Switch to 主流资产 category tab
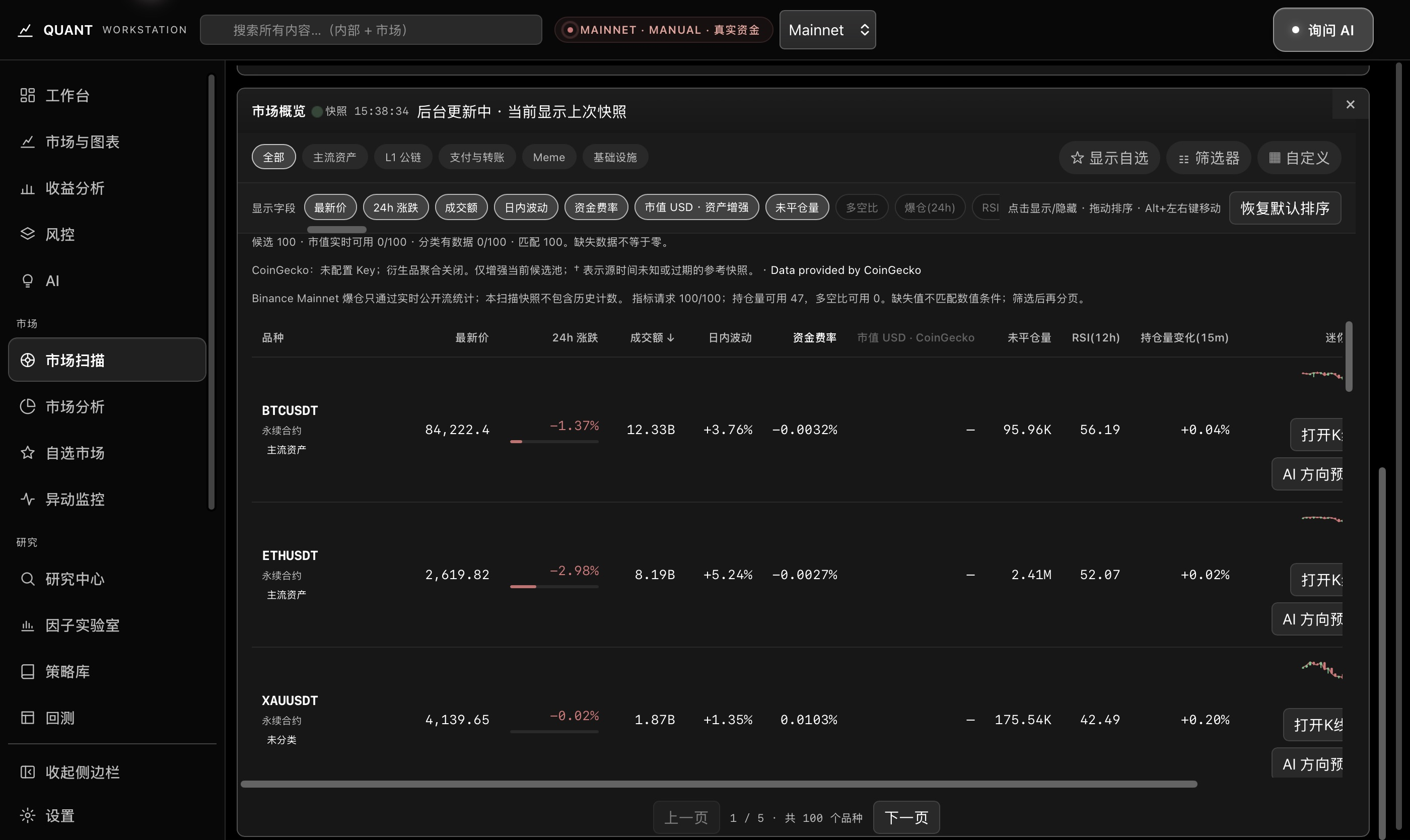Viewport: 1410px width, 840px height. 334,157
